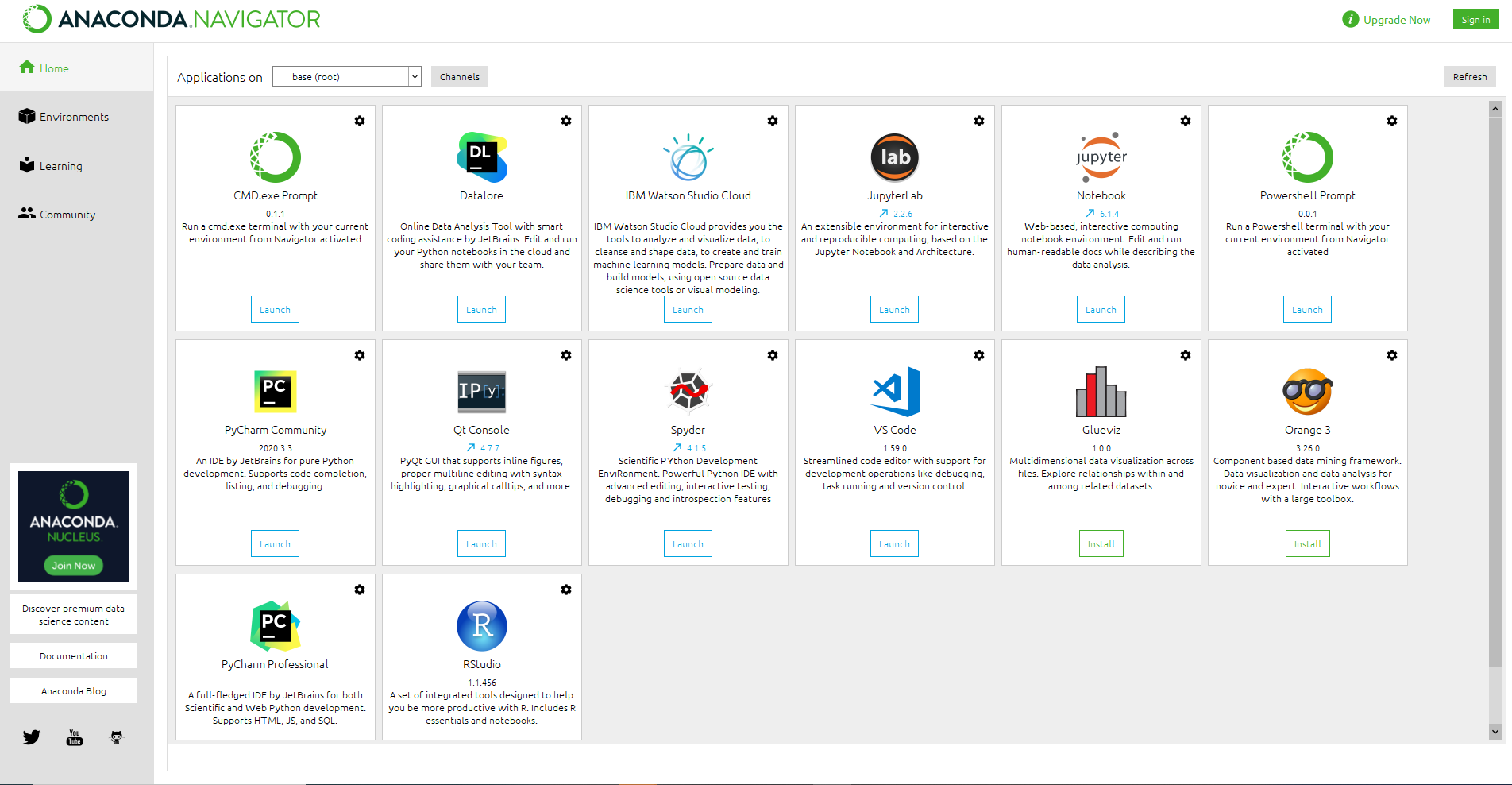
Task: Install Glueviz
Action: point(1101,543)
